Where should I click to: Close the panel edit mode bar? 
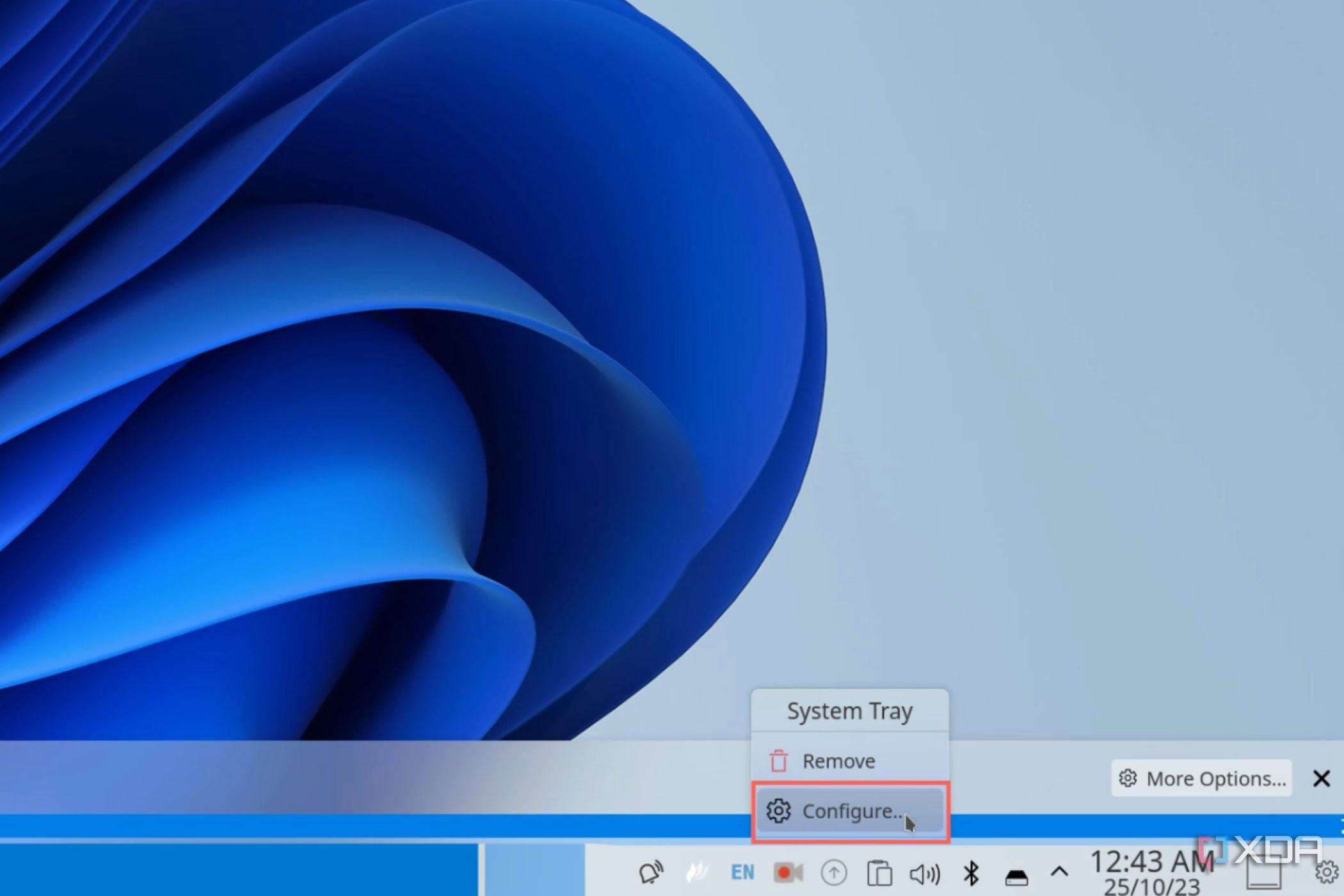1321,778
